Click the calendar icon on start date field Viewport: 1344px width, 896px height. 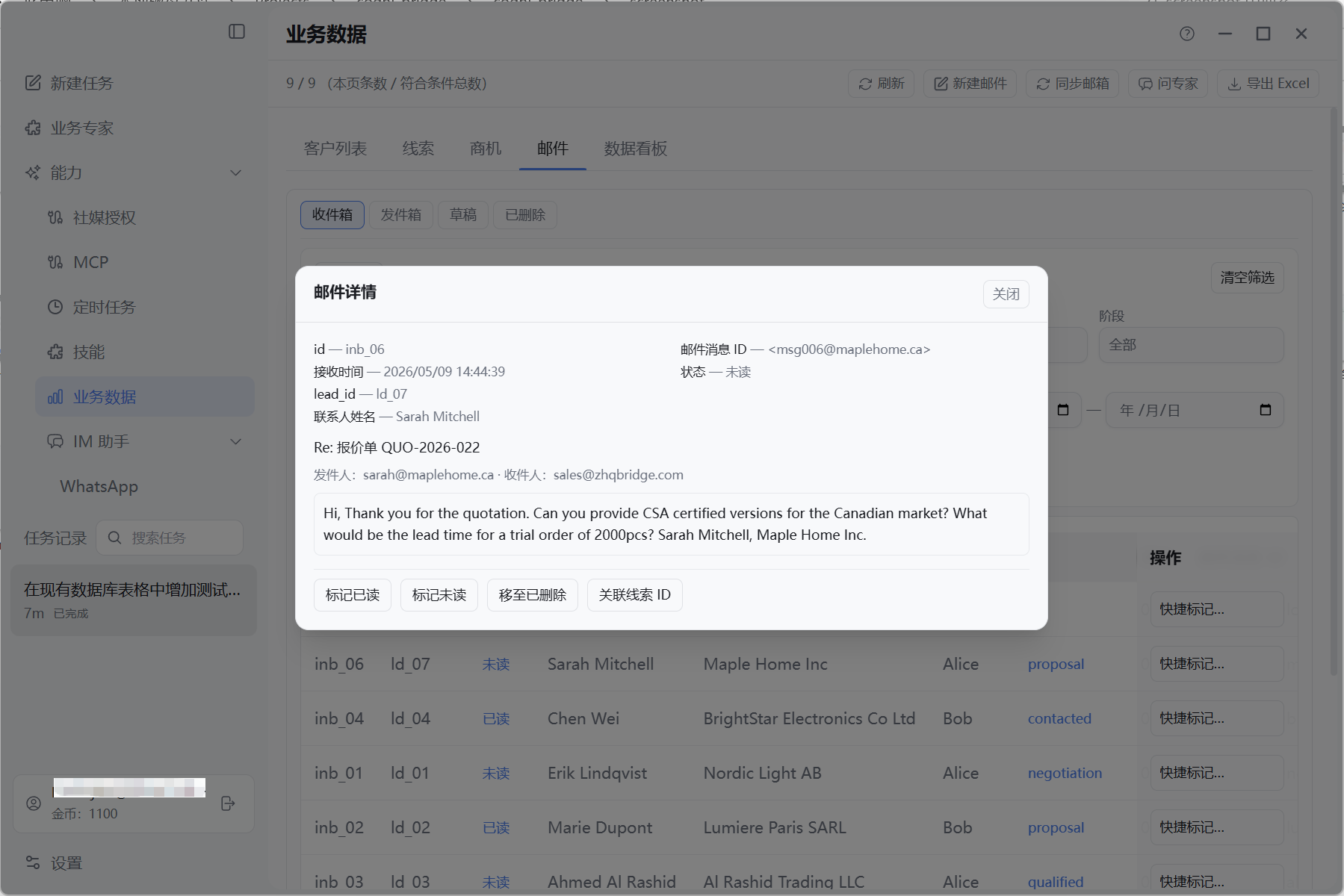coord(1064,410)
